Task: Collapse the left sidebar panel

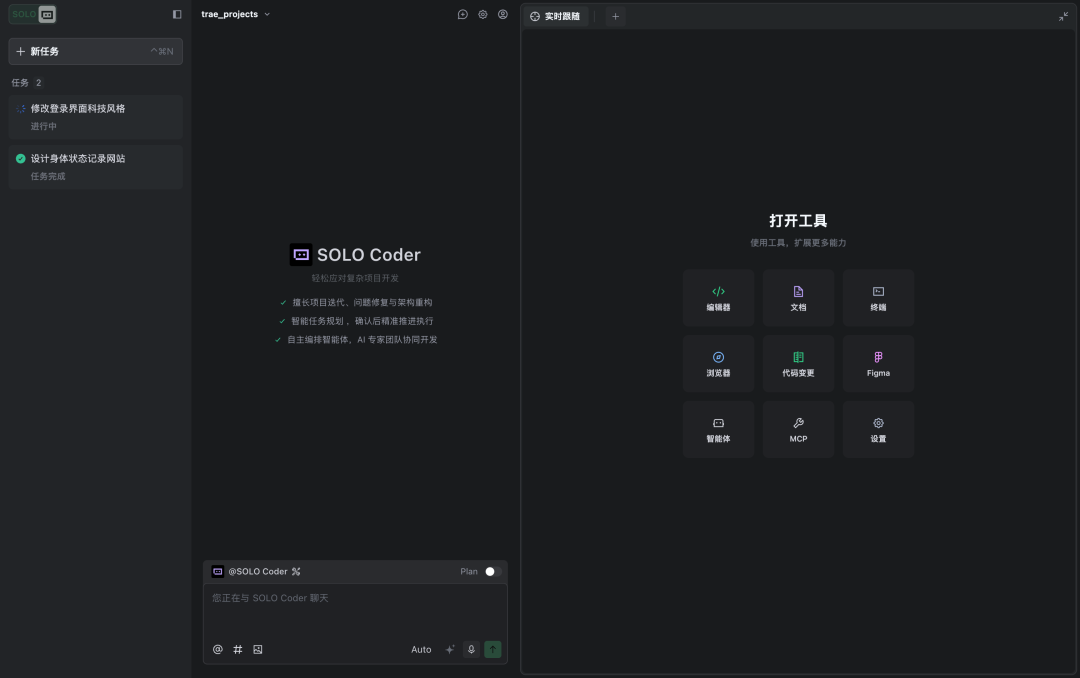Action: click(177, 14)
